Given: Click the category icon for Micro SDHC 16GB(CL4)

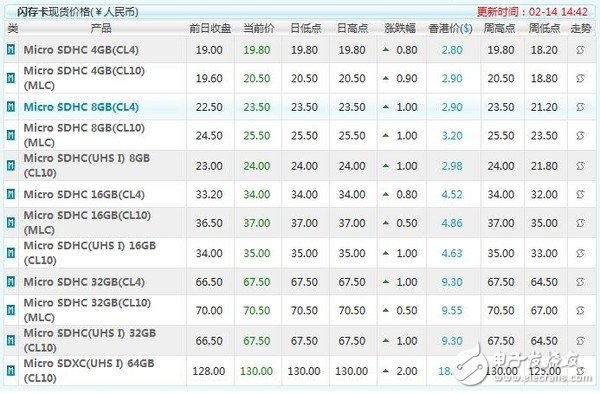Looking at the screenshot, I should [x=11, y=194].
